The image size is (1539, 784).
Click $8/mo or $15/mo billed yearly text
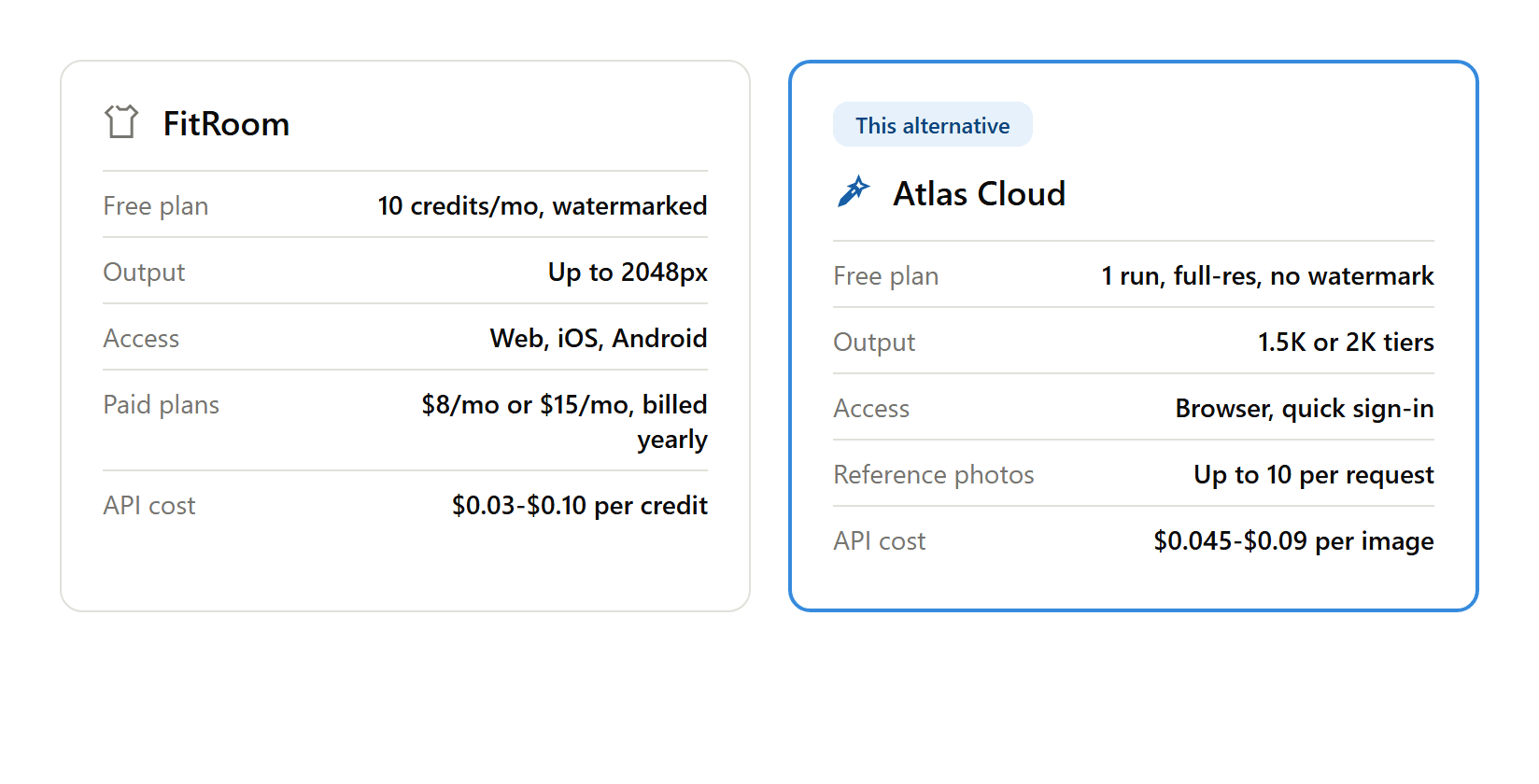pyautogui.click(x=564, y=421)
